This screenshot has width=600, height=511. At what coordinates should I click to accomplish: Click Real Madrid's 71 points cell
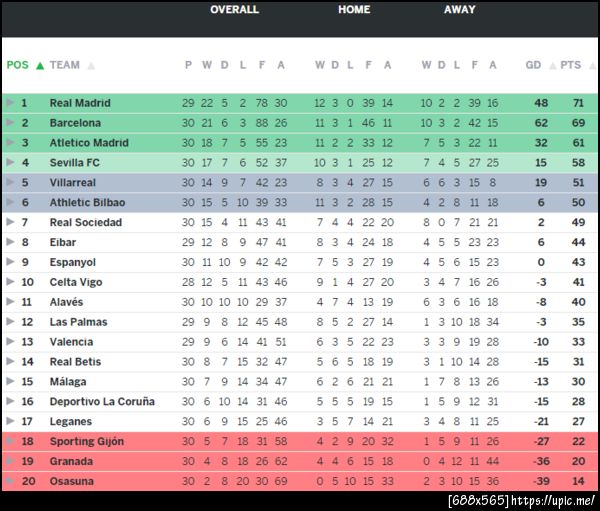578,103
